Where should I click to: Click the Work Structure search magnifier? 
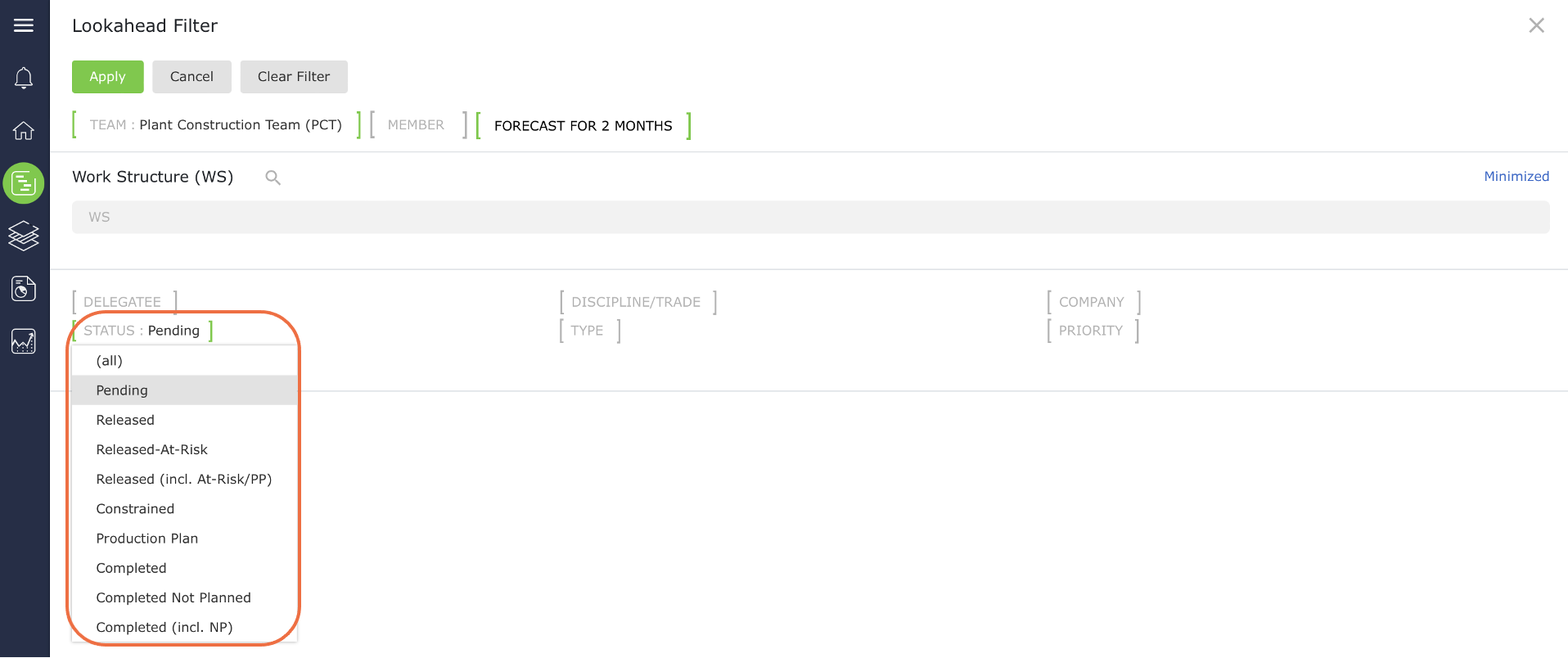[x=273, y=178]
